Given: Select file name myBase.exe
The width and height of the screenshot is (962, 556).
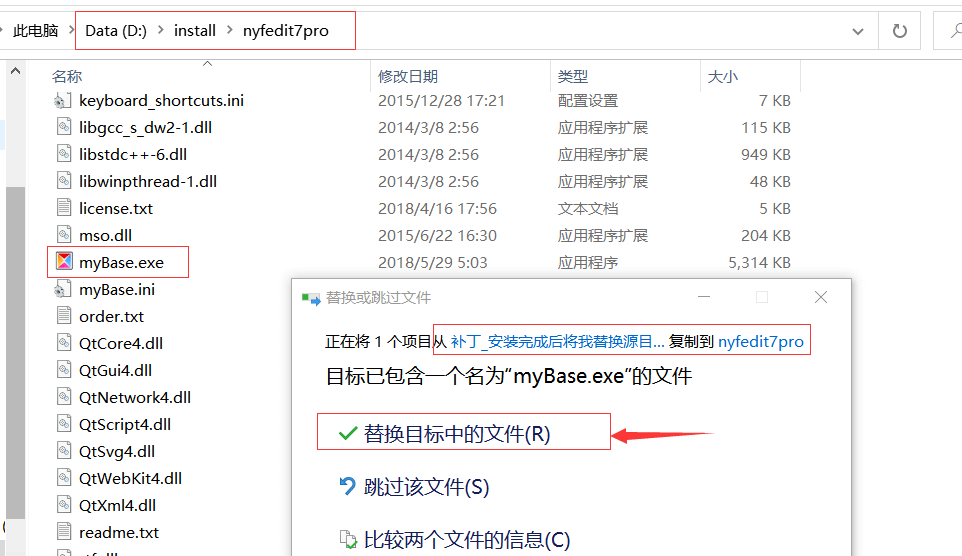Looking at the screenshot, I should [121, 263].
